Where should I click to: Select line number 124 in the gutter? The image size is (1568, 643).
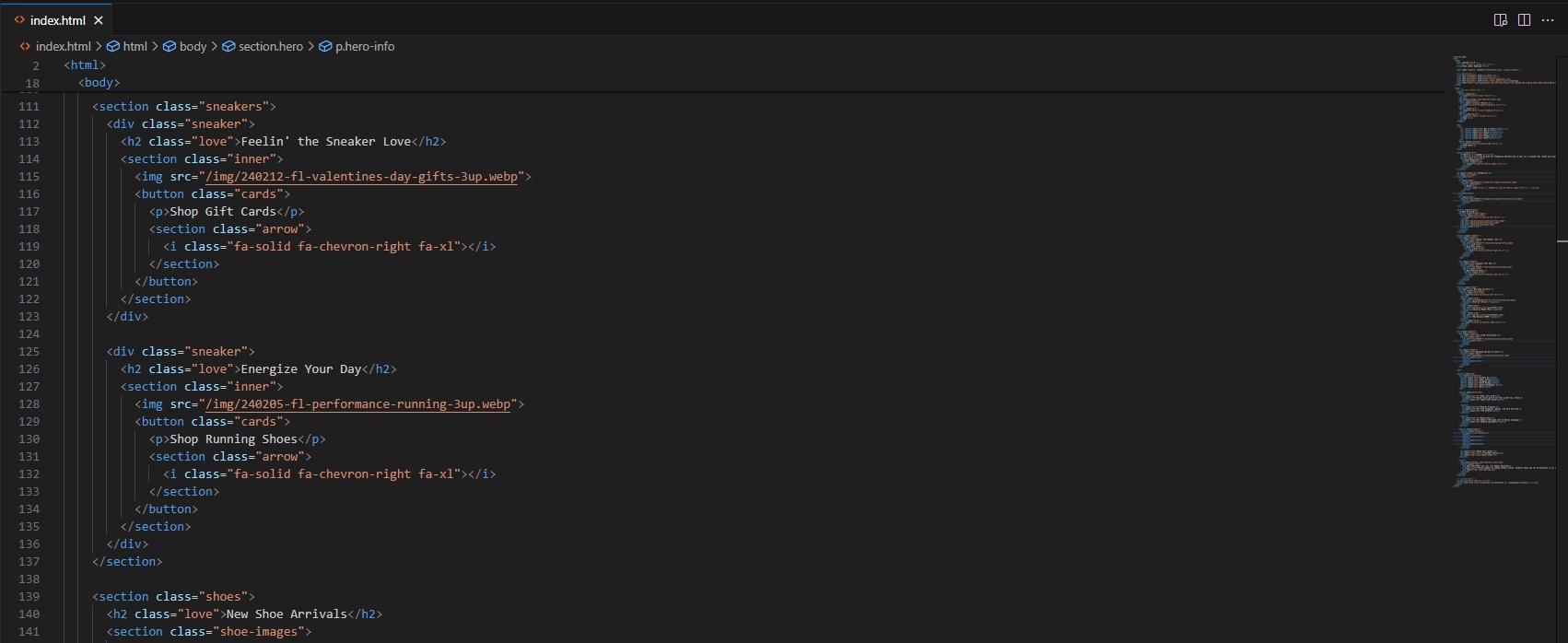click(x=29, y=334)
